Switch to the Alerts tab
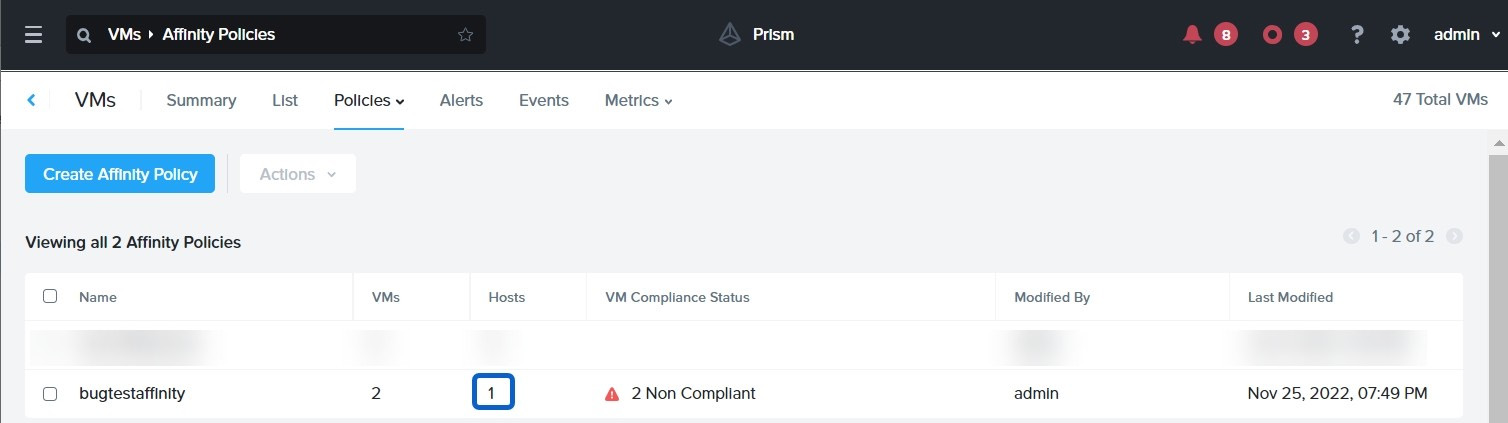 [x=461, y=100]
